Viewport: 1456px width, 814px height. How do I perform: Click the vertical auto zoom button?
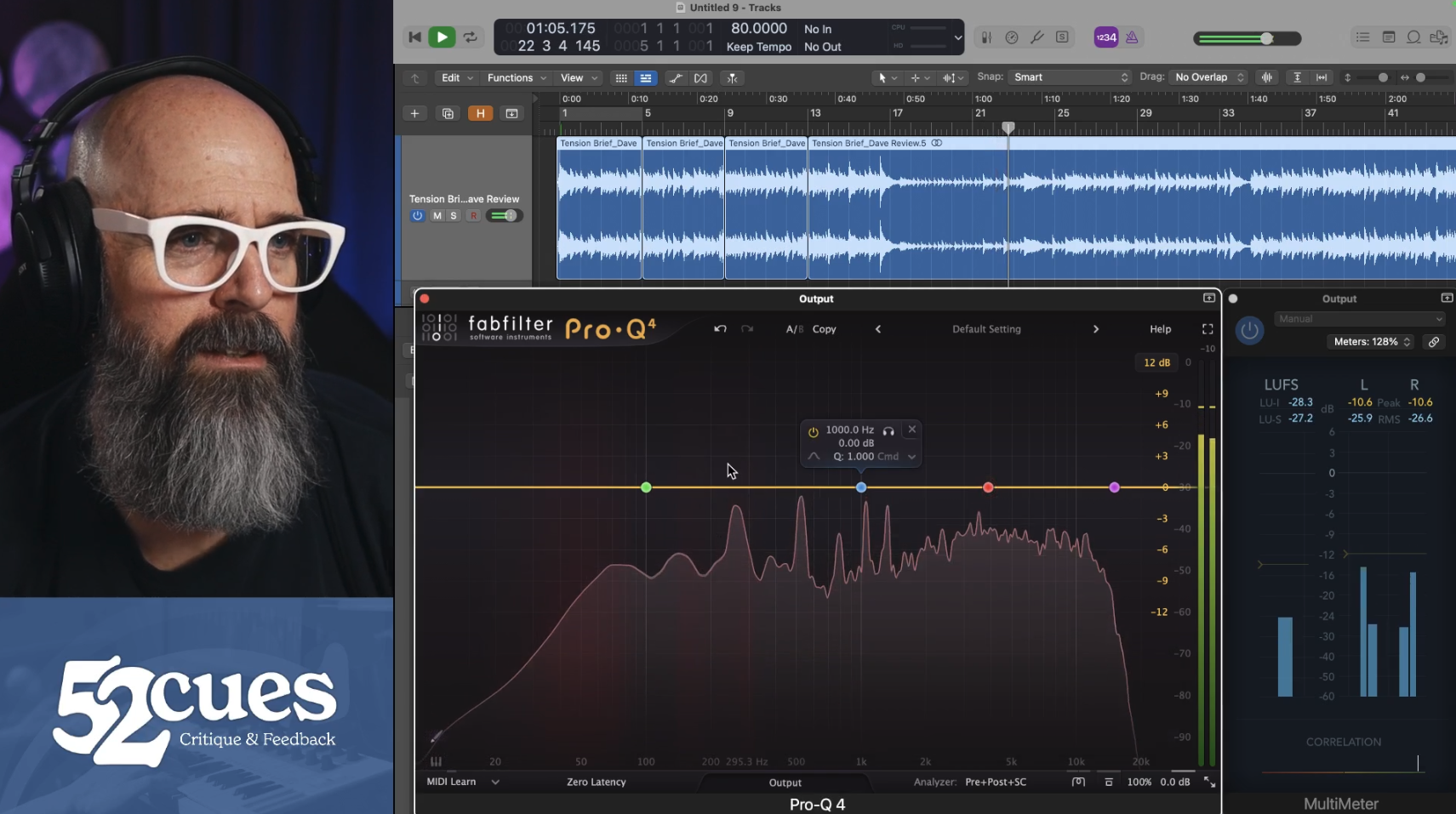click(x=1297, y=77)
